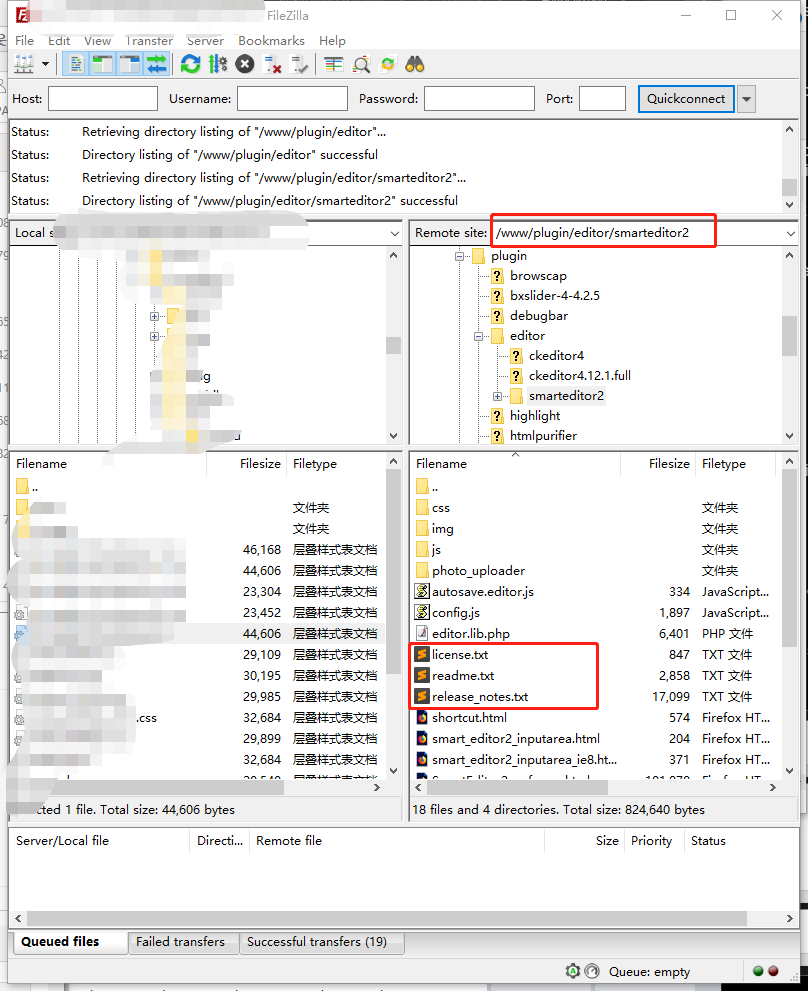The height and width of the screenshot is (991, 808).
Task: Open the File menu
Action: (25, 40)
